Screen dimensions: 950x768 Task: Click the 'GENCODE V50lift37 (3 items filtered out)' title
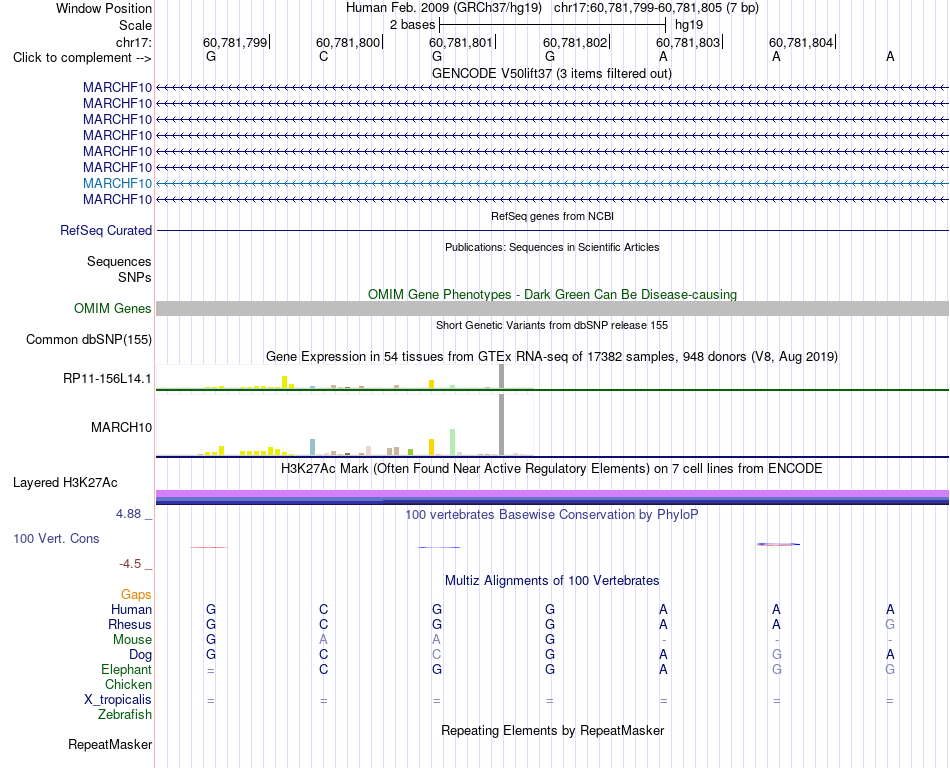point(552,73)
